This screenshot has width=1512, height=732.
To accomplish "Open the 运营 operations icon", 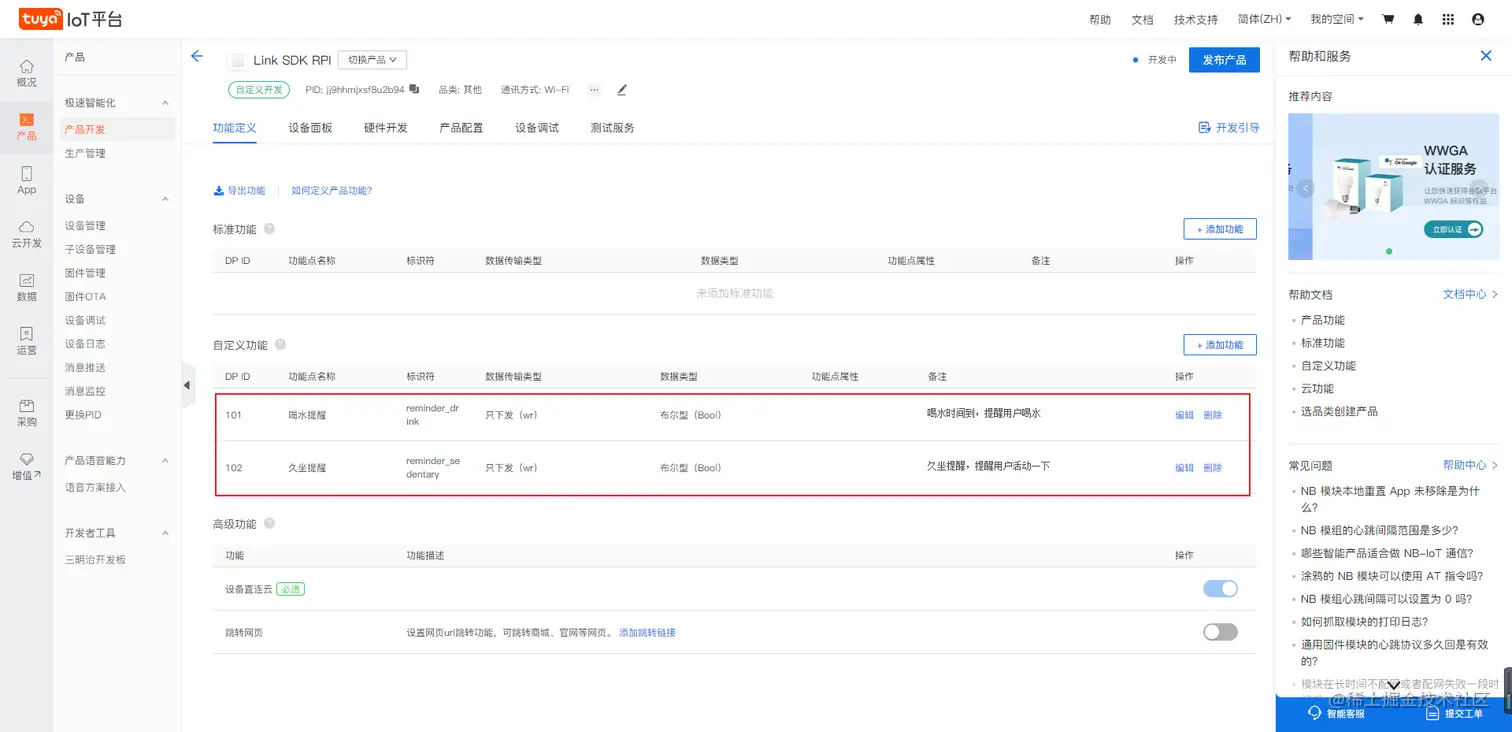I will (26, 341).
